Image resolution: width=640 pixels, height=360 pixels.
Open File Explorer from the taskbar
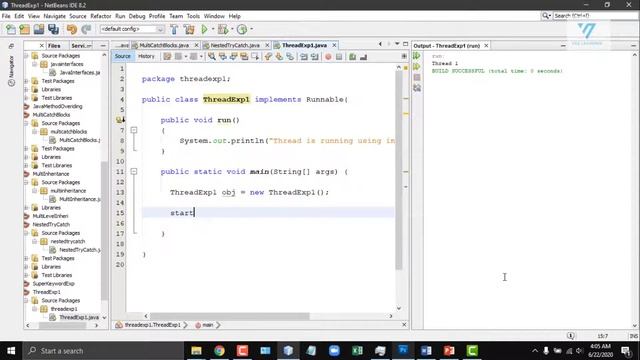click(196, 351)
